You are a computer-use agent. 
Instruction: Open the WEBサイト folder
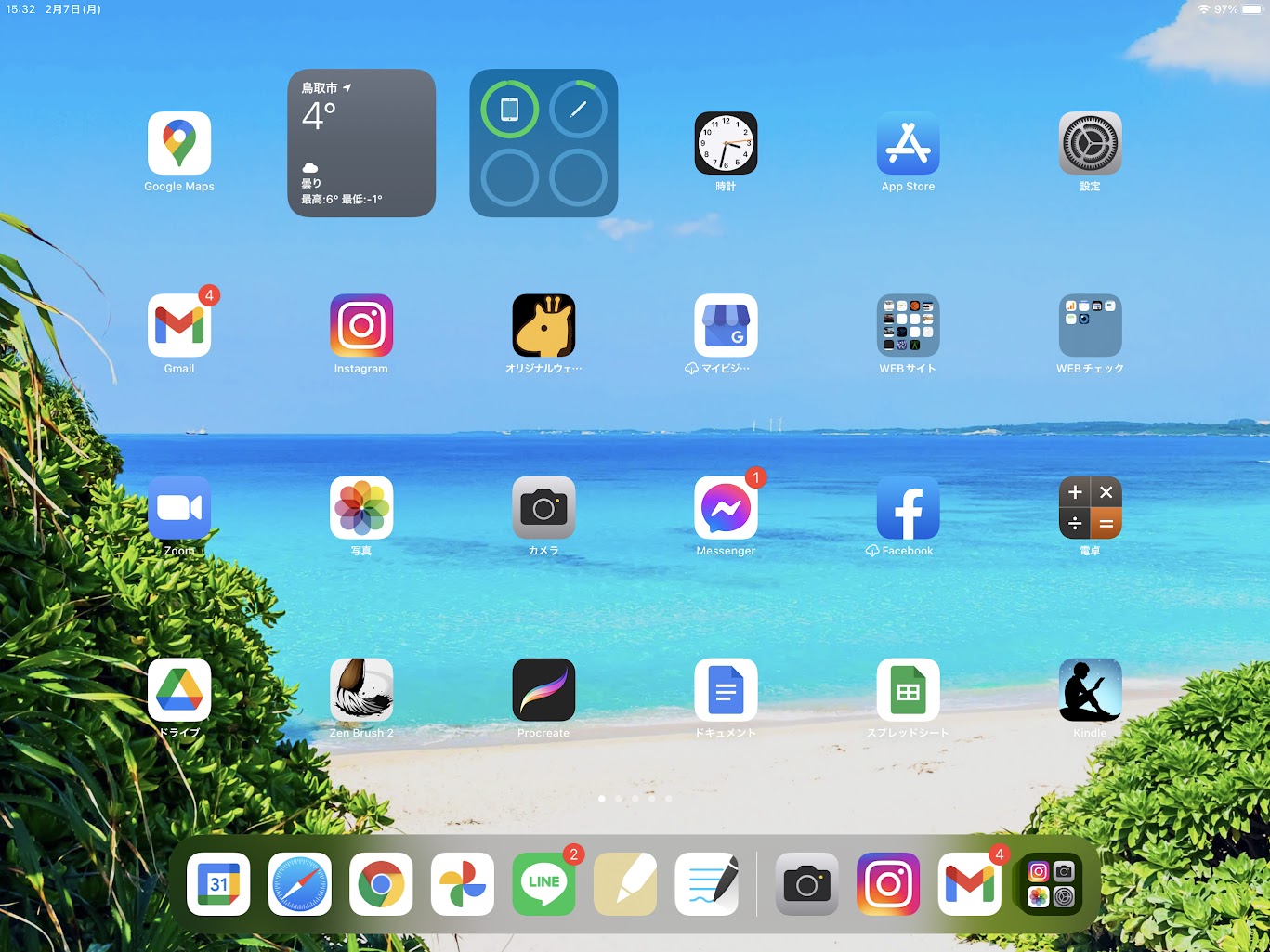pyautogui.click(x=908, y=325)
